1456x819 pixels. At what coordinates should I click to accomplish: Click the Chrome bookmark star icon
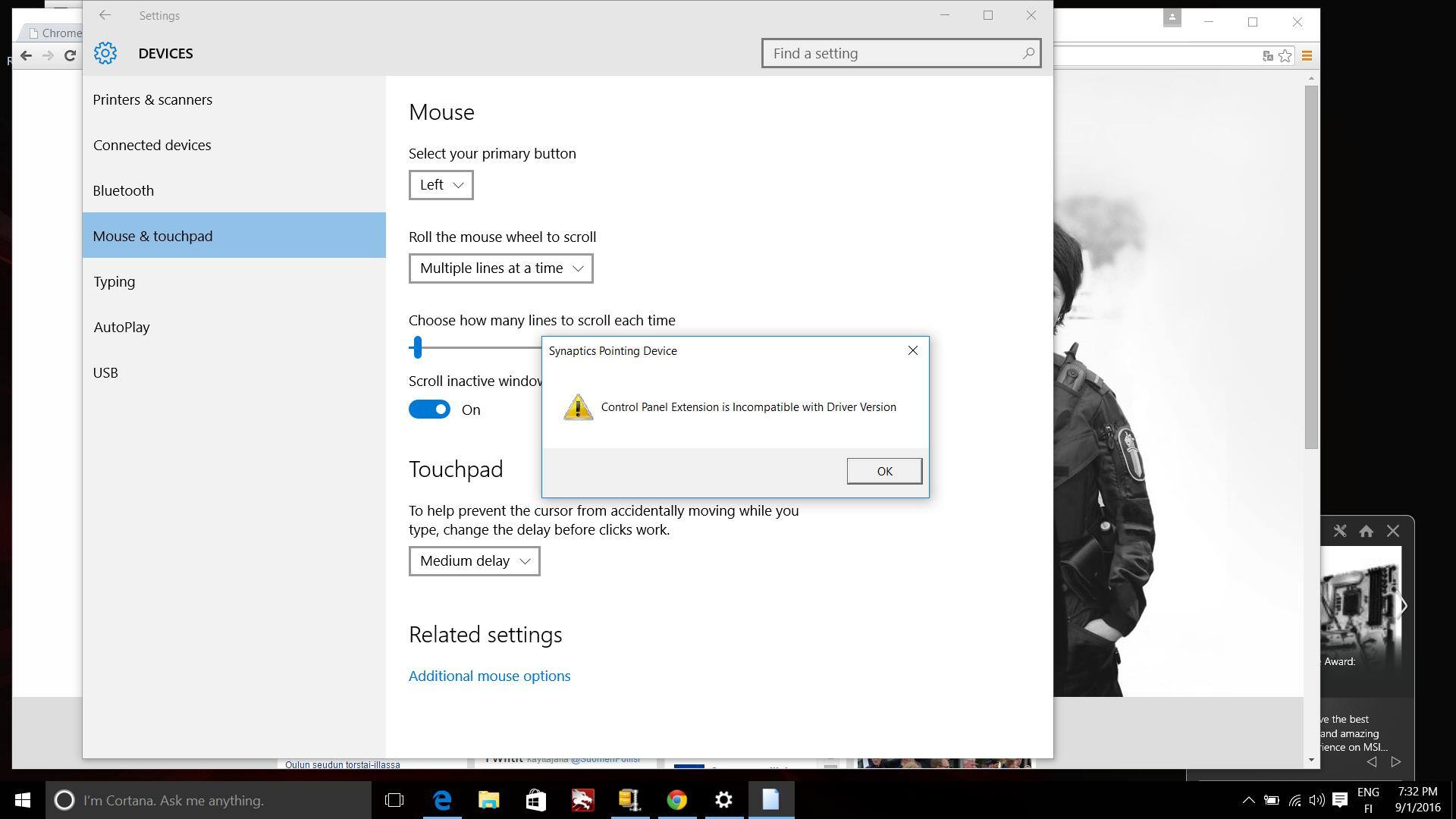[x=1285, y=55]
